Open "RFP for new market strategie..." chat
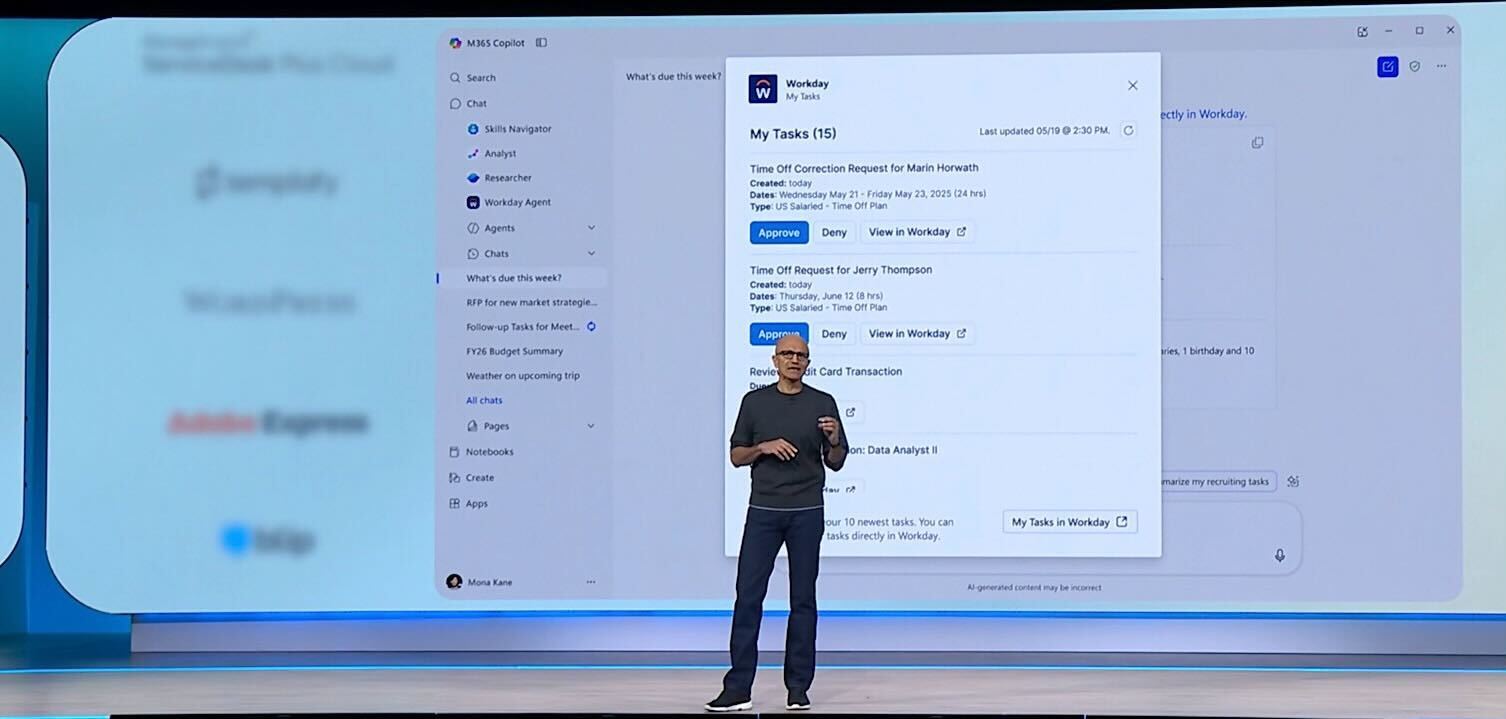 (x=531, y=302)
